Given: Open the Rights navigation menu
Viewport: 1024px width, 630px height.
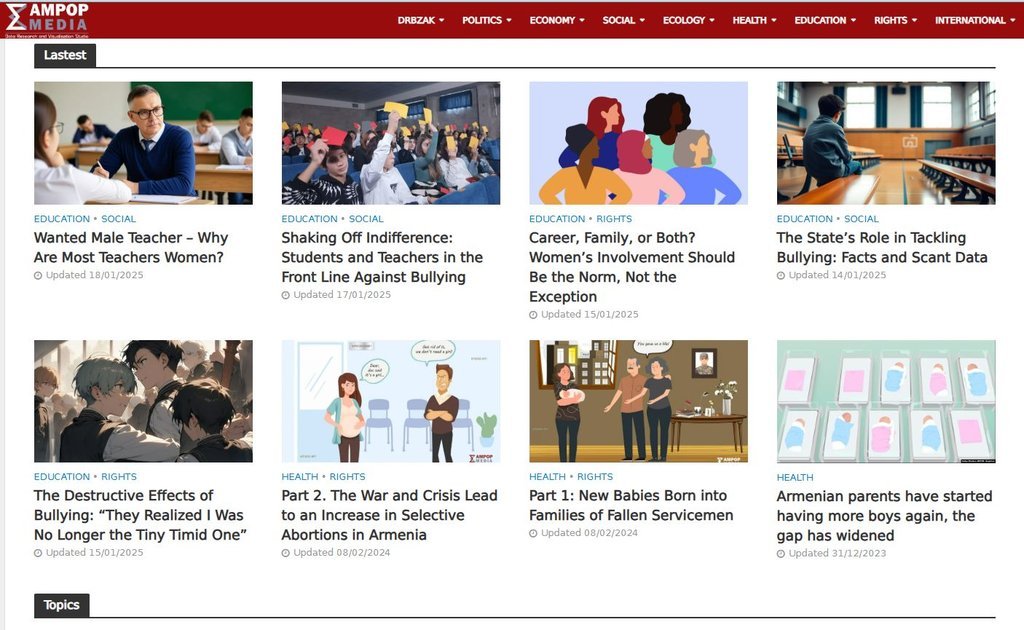Looking at the screenshot, I should pyautogui.click(x=895, y=20).
